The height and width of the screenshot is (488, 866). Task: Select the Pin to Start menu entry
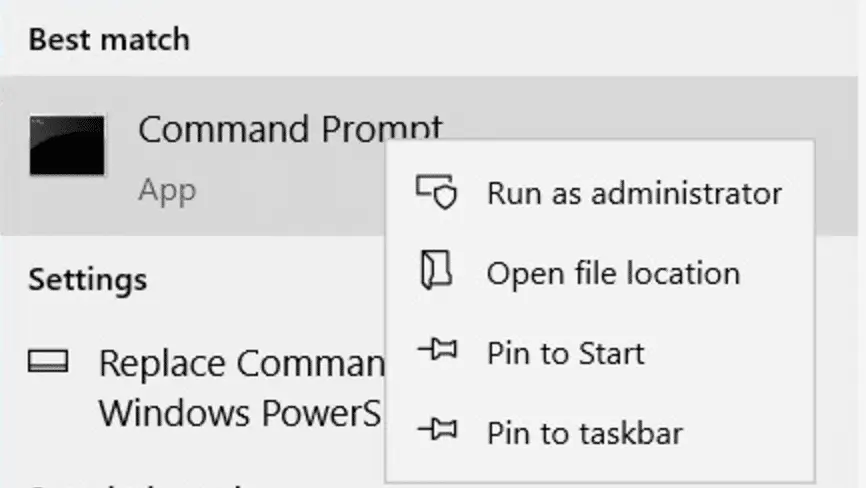(x=565, y=353)
